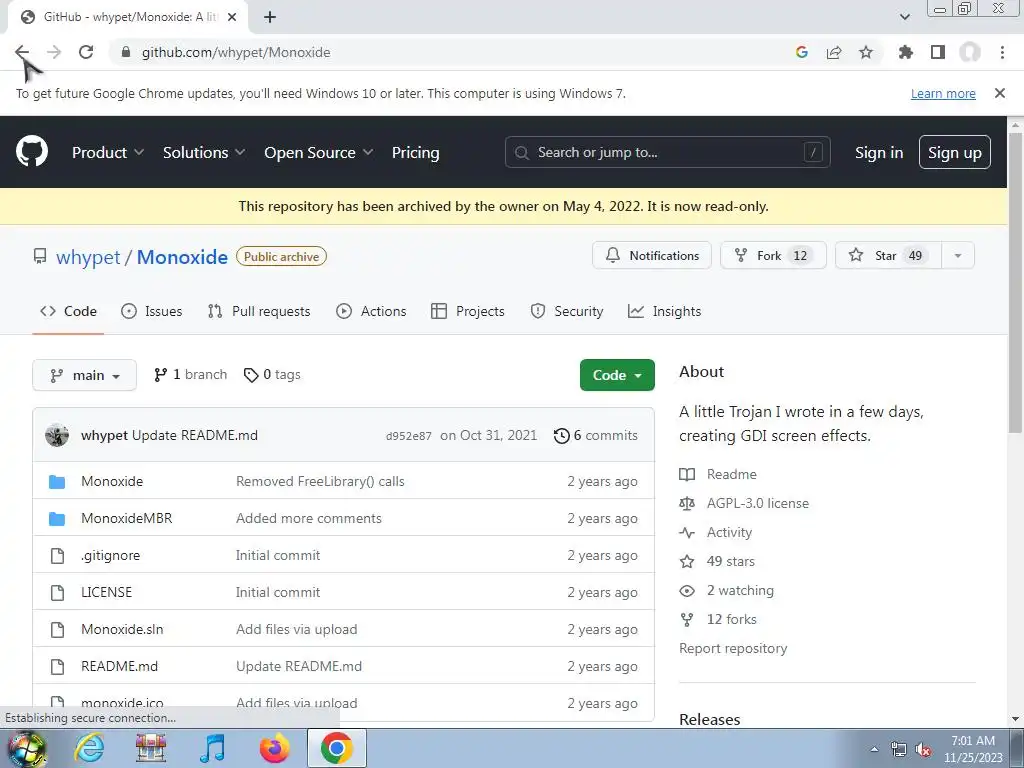Switch to the Pull requests tab
This screenshot has height=768, width=1024.
coord(259,312)
